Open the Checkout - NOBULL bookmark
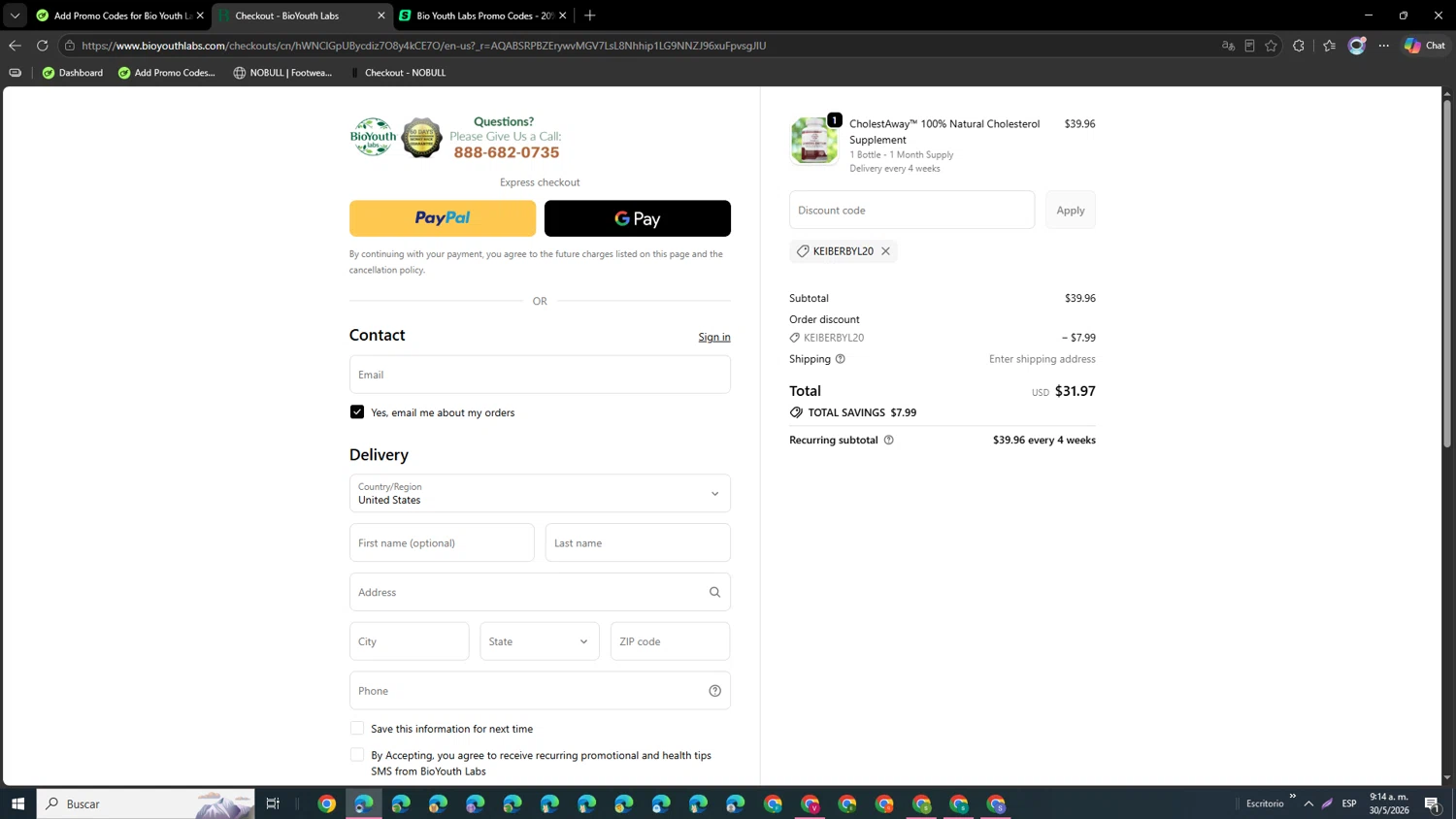 (x=397, y=73)
